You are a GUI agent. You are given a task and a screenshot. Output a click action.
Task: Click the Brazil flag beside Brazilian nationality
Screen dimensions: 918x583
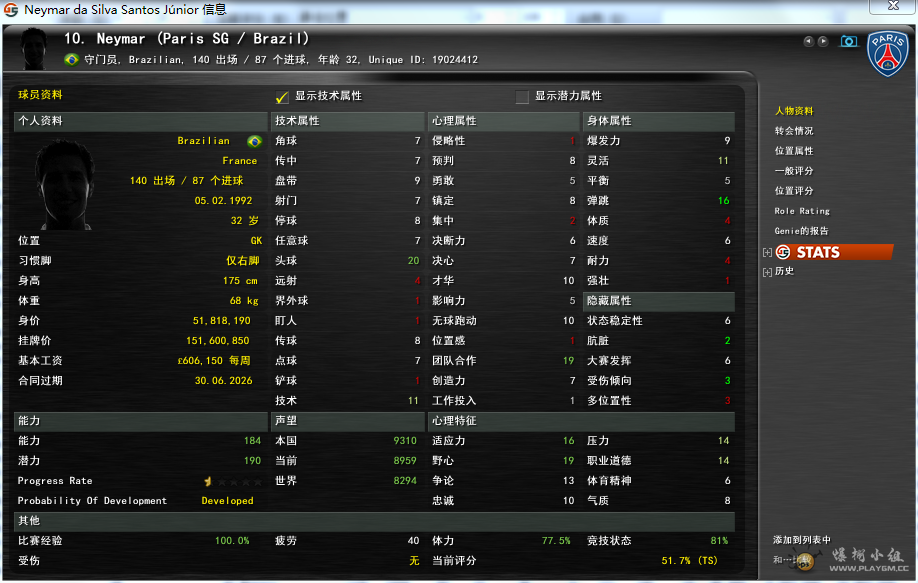[254, 141]
